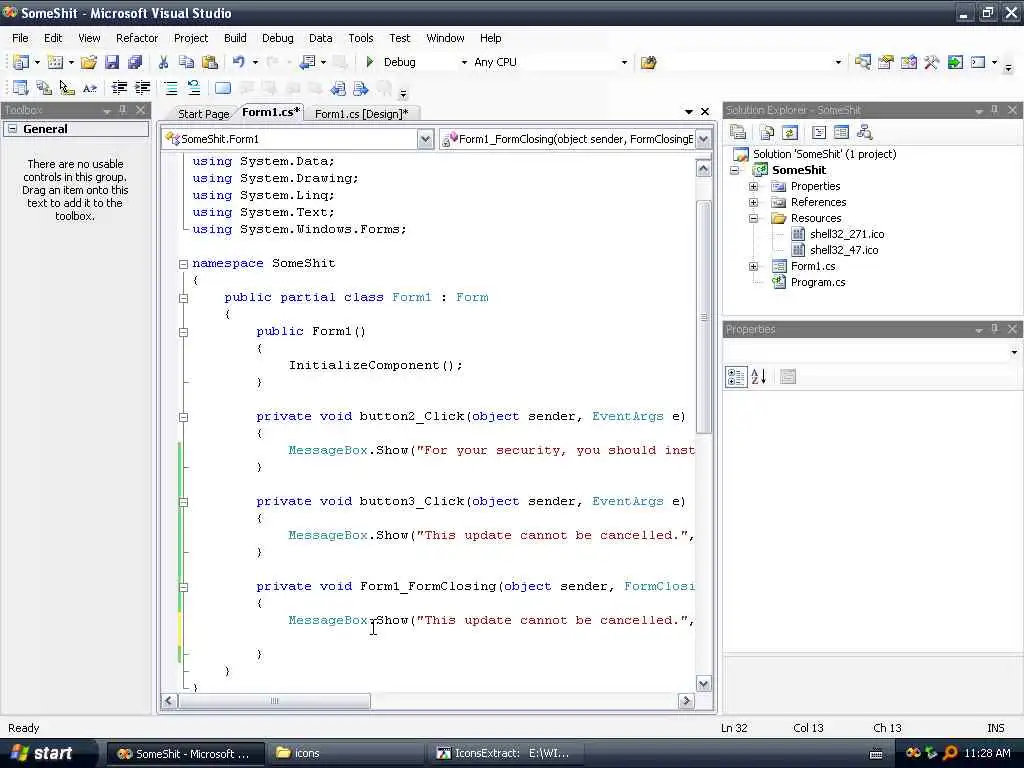Expand the Form1.cs node
The height and width of the screenshot is (768, 1024).
click(754, 266)
